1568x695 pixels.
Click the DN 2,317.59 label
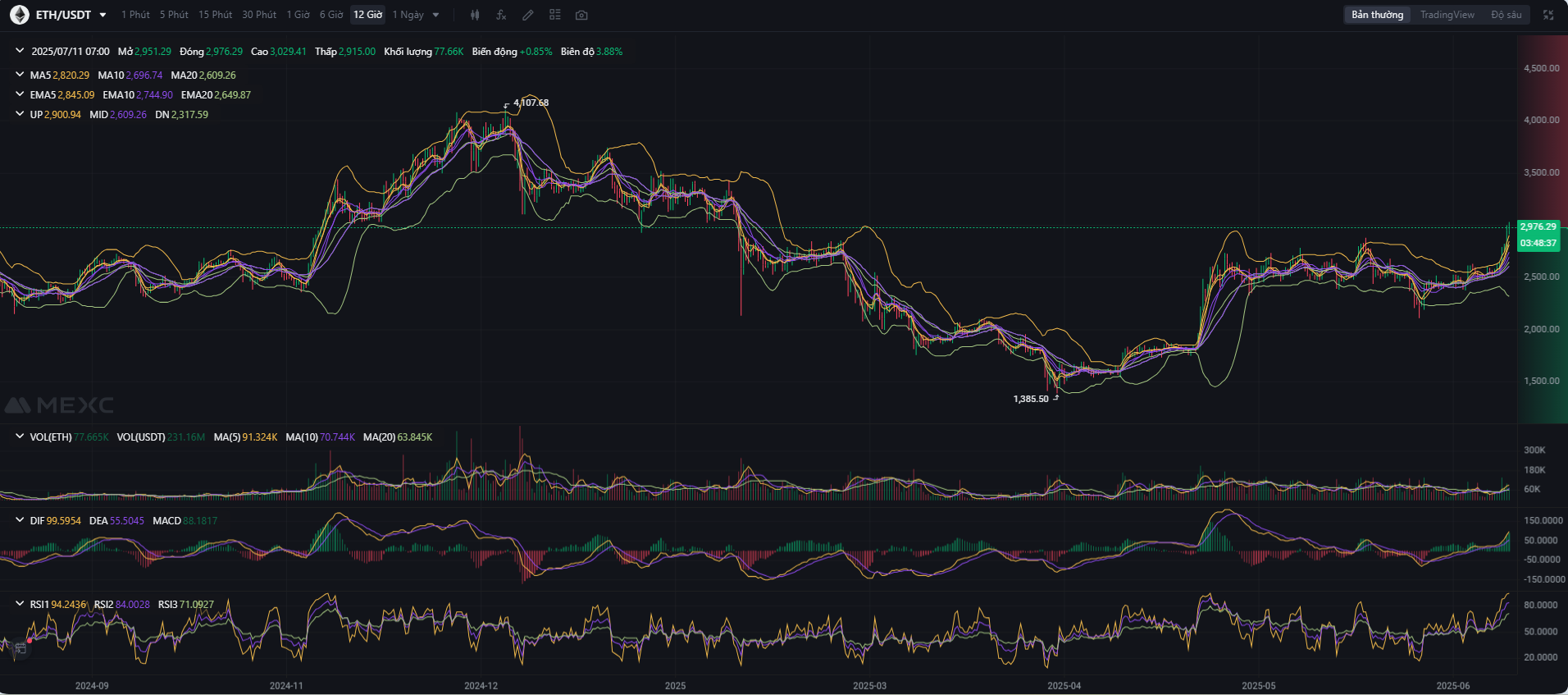[x=181, y=114]
